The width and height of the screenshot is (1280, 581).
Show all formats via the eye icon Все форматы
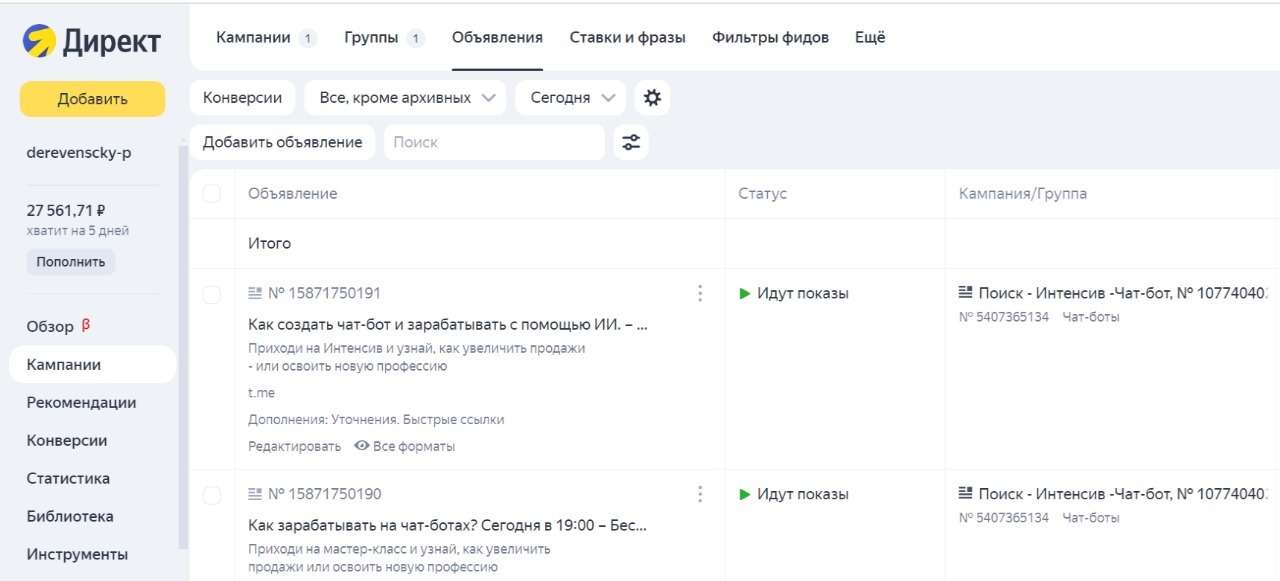(x=405, y=446)
